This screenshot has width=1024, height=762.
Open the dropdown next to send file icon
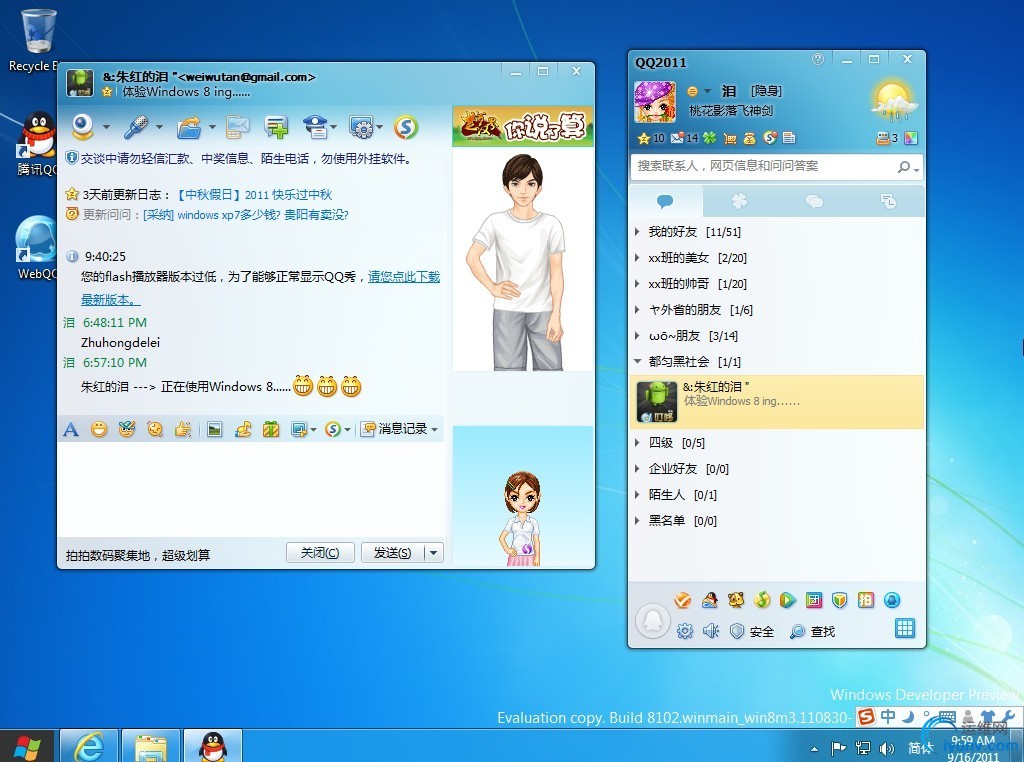[x=212, y=127]
